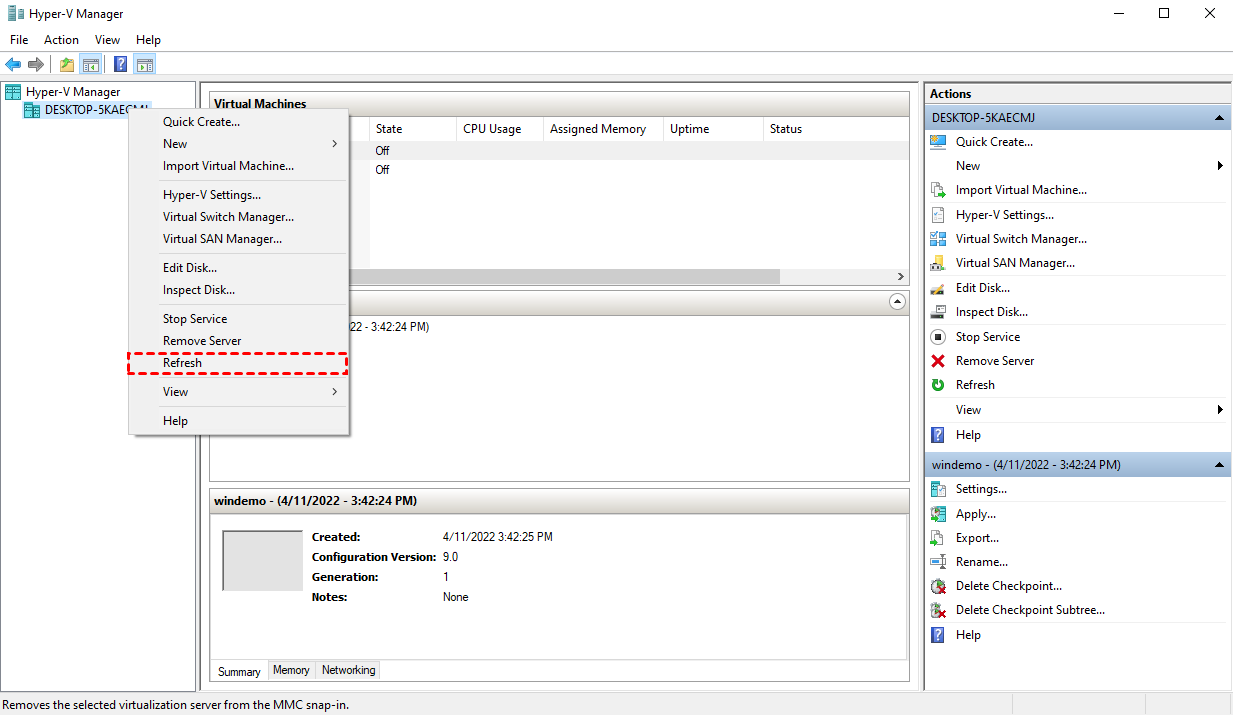Click the checkpoint Settings icon in Actions
Screen dimensions: 1233x715
pyautogui.click(x=938, y=489)
